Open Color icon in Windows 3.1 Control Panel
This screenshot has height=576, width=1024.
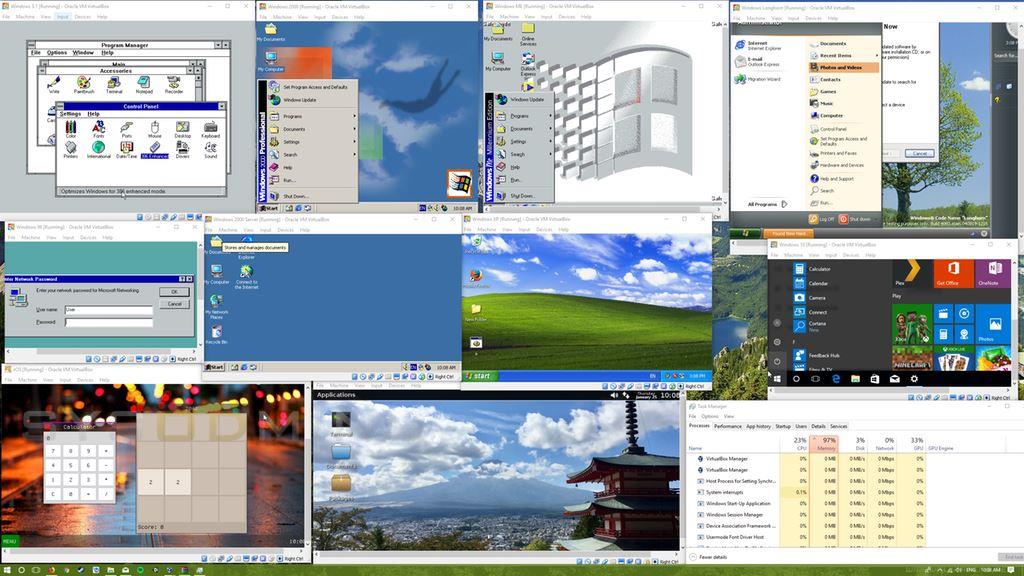[71, 129]
